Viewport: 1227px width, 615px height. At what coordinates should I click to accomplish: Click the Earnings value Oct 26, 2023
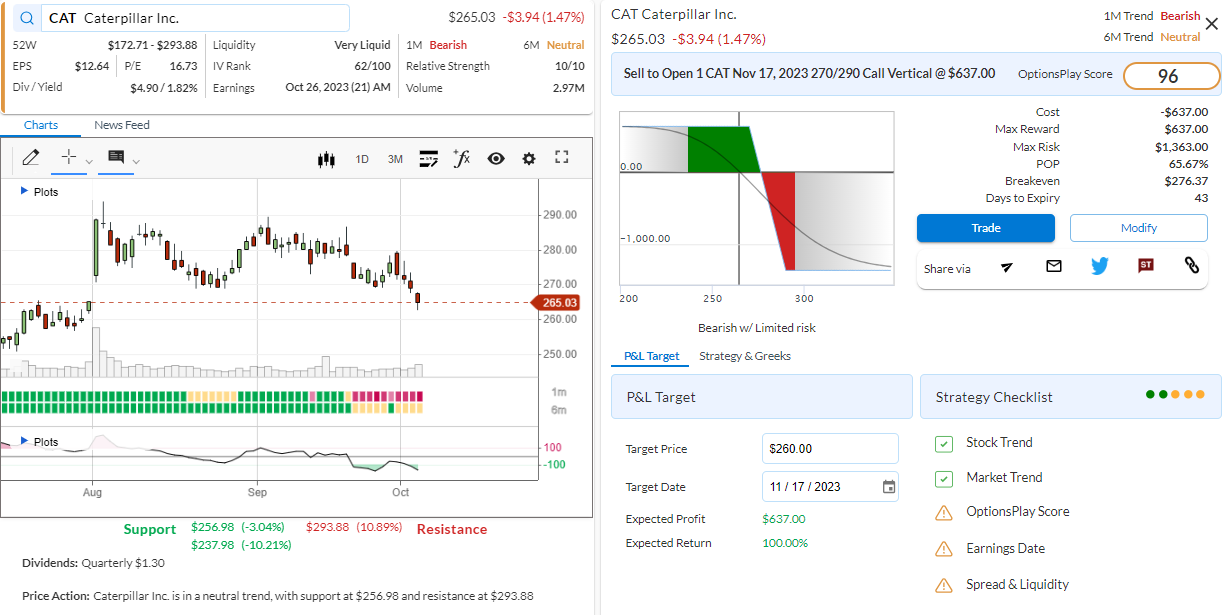coord(337,88)
